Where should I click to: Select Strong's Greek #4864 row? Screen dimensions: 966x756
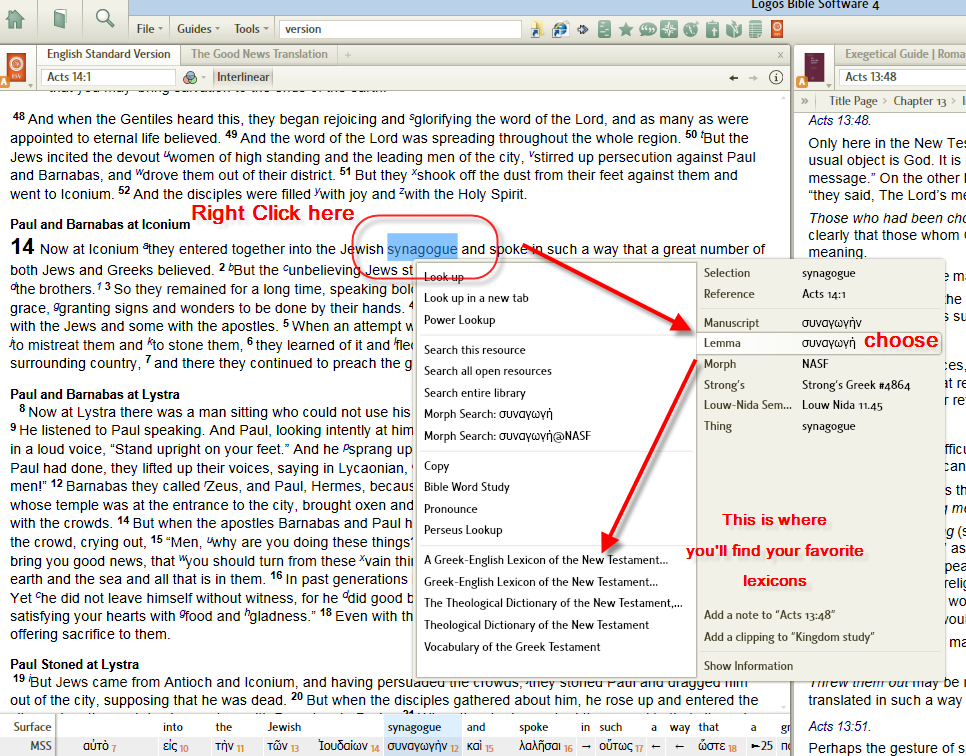coord(819,385)
